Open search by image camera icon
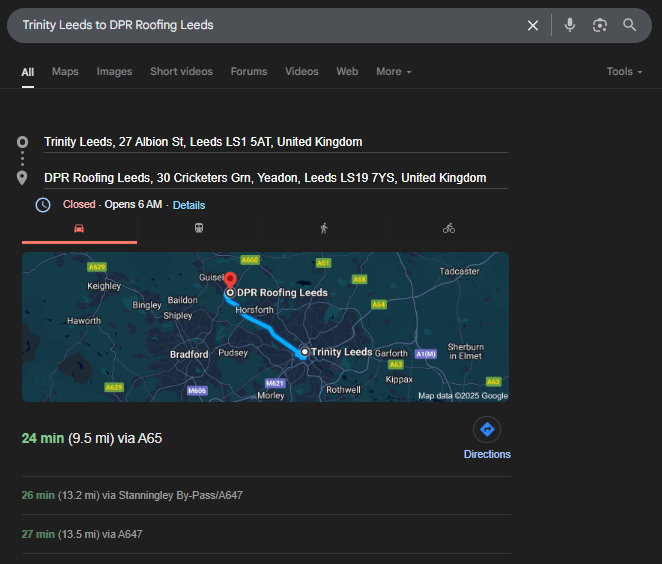Screen dimensions: 662x564 [x=600, y=25]
